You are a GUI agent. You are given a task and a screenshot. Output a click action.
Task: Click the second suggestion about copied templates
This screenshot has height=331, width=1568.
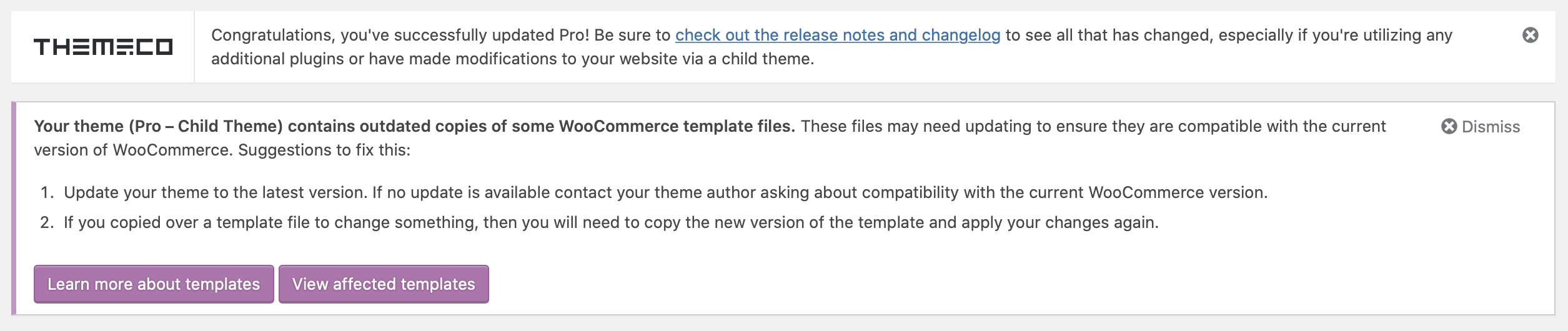[x=611, y=222]
